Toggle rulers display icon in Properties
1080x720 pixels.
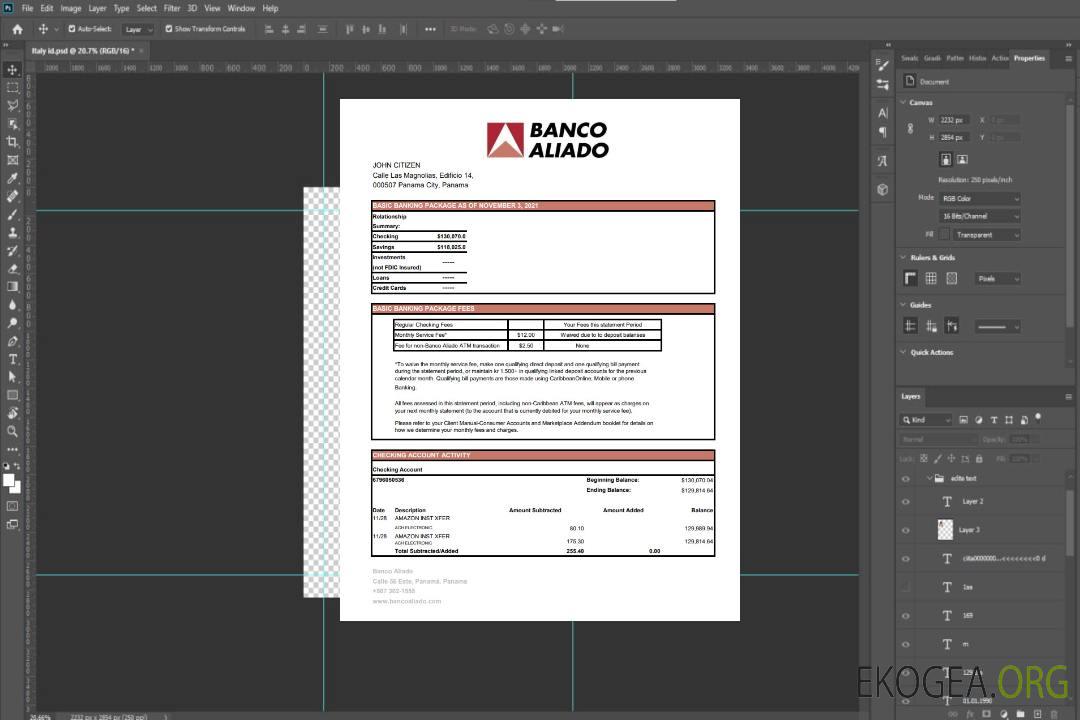point(911,278)
